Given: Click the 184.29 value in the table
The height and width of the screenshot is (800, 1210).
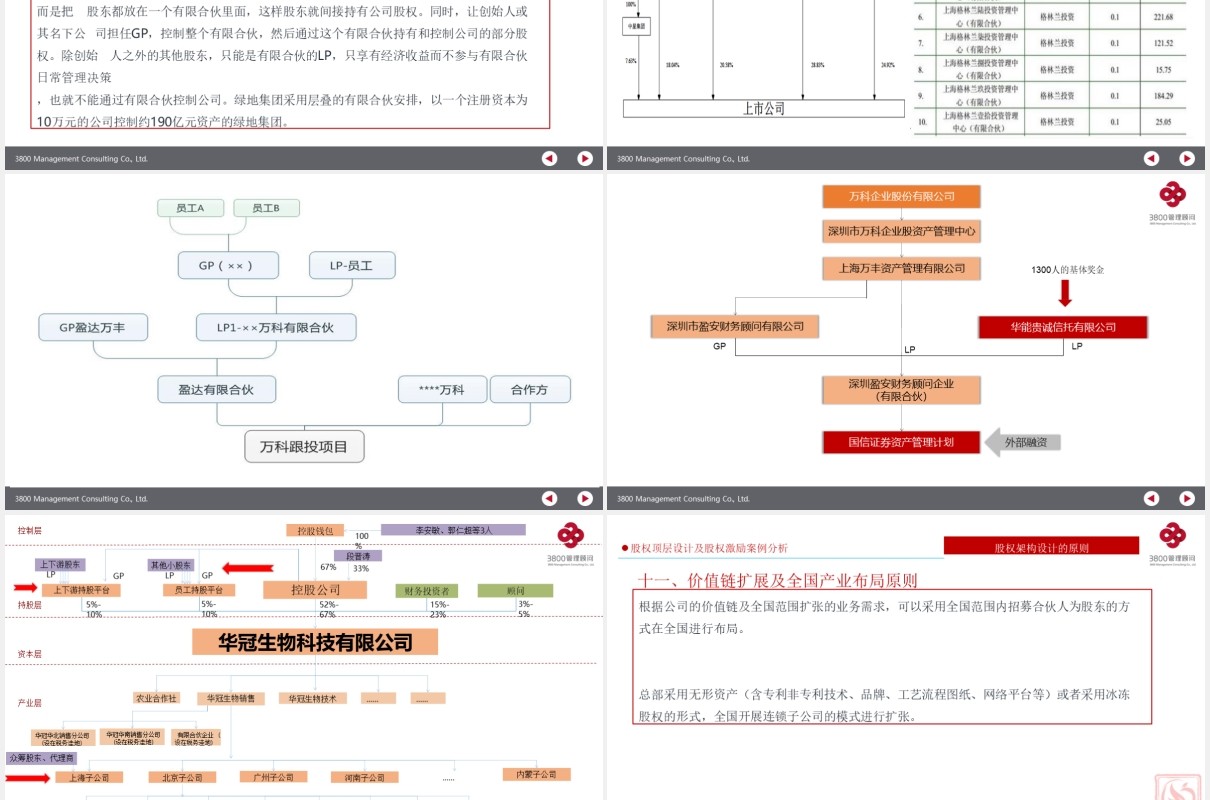Looking at the screenshot, I should 1162,95.
